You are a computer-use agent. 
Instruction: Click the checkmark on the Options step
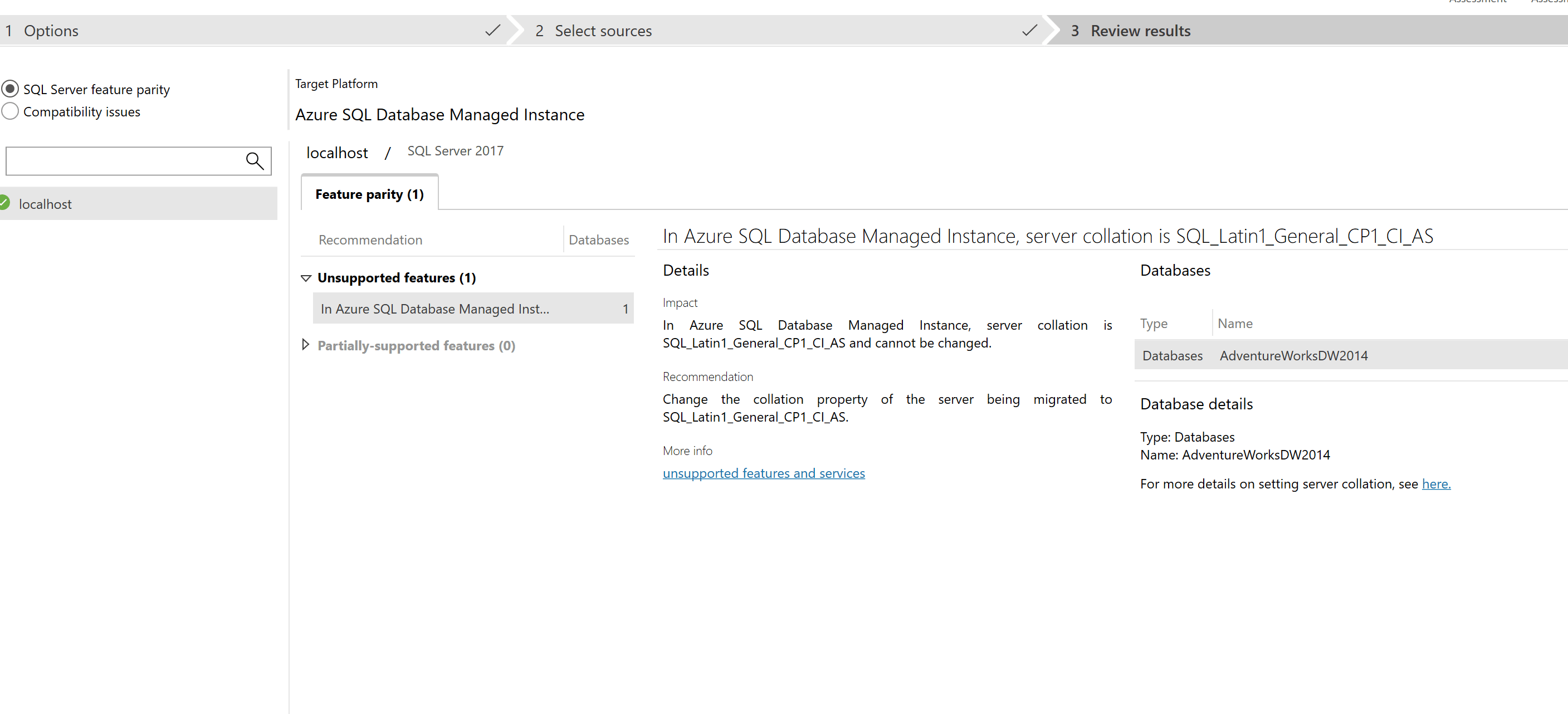492,30
